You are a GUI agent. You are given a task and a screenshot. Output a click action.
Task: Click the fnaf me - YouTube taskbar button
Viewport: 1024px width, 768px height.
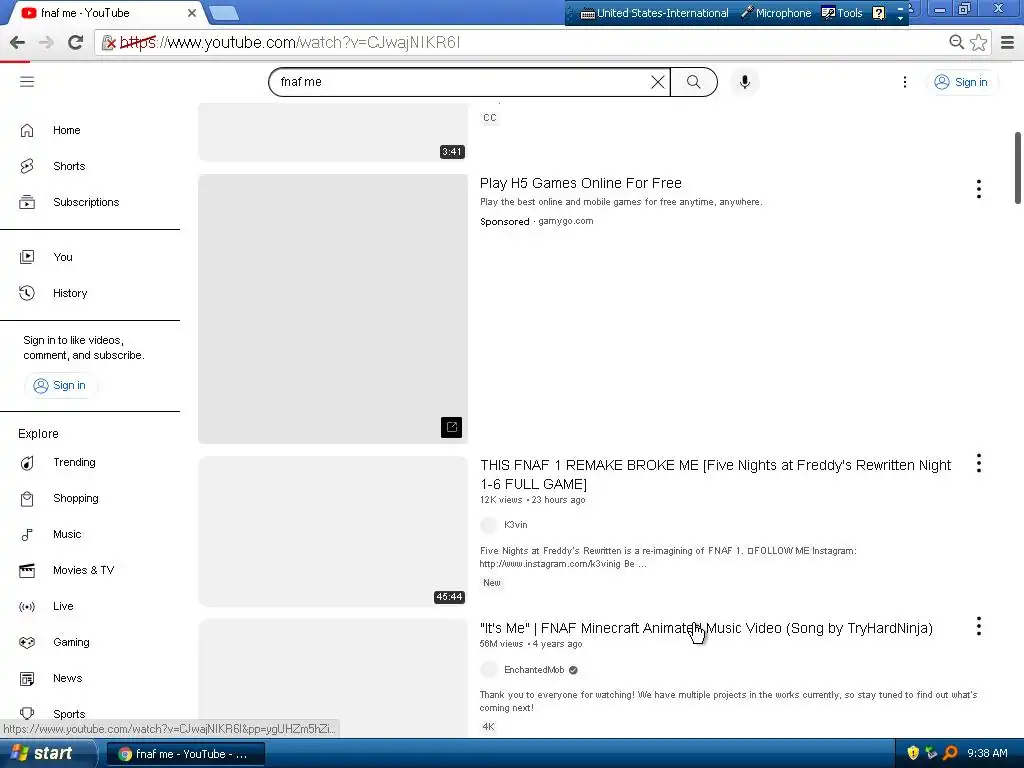[x=185, y=754]
